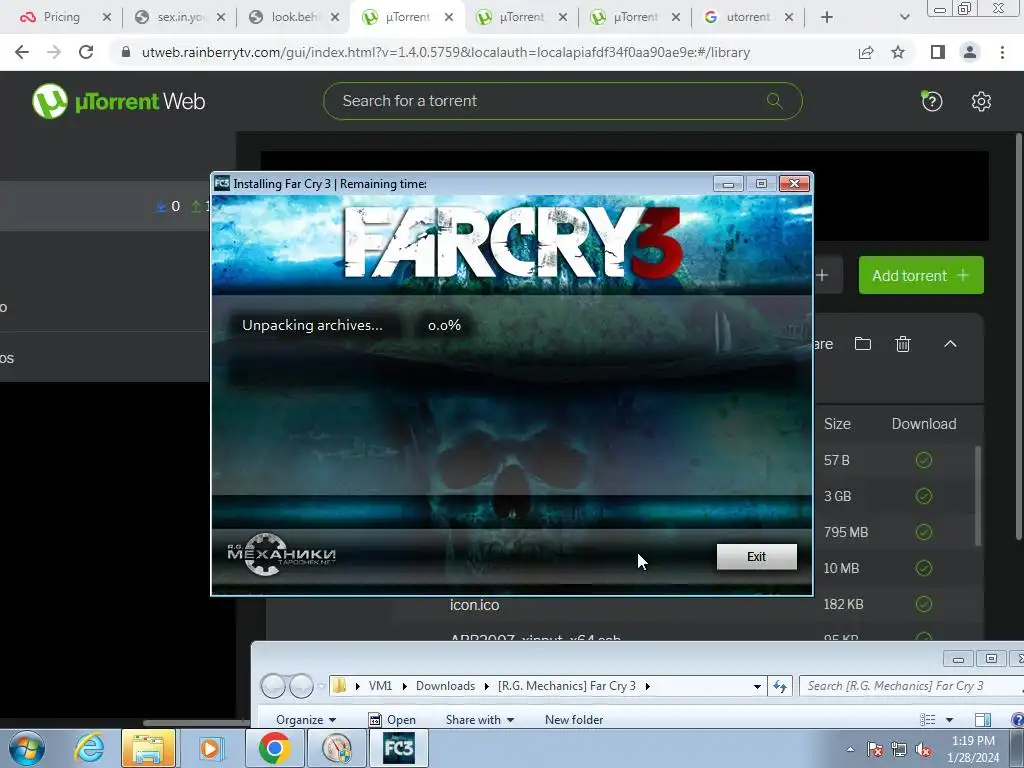Screen dimensions: 1024x768
Task: Click FC3 installer taskbar icon
Action: 399,748
